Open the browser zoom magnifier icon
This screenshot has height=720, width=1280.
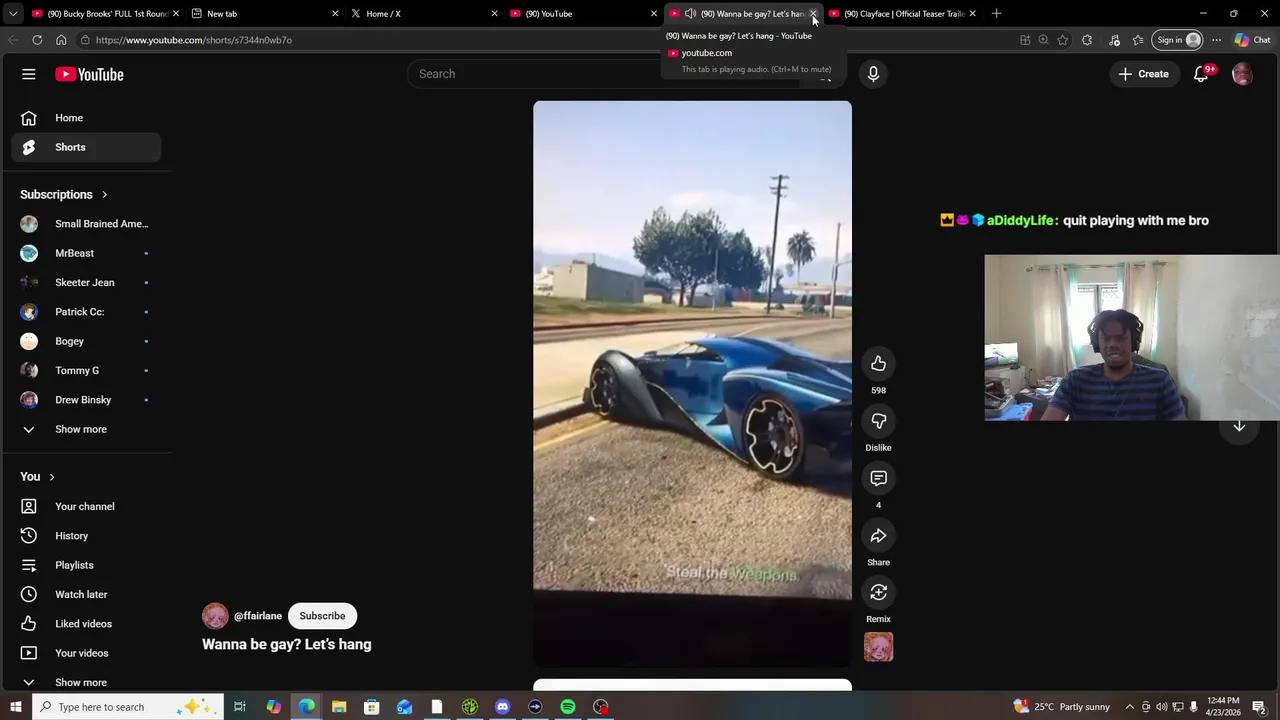pos(1043,40)
